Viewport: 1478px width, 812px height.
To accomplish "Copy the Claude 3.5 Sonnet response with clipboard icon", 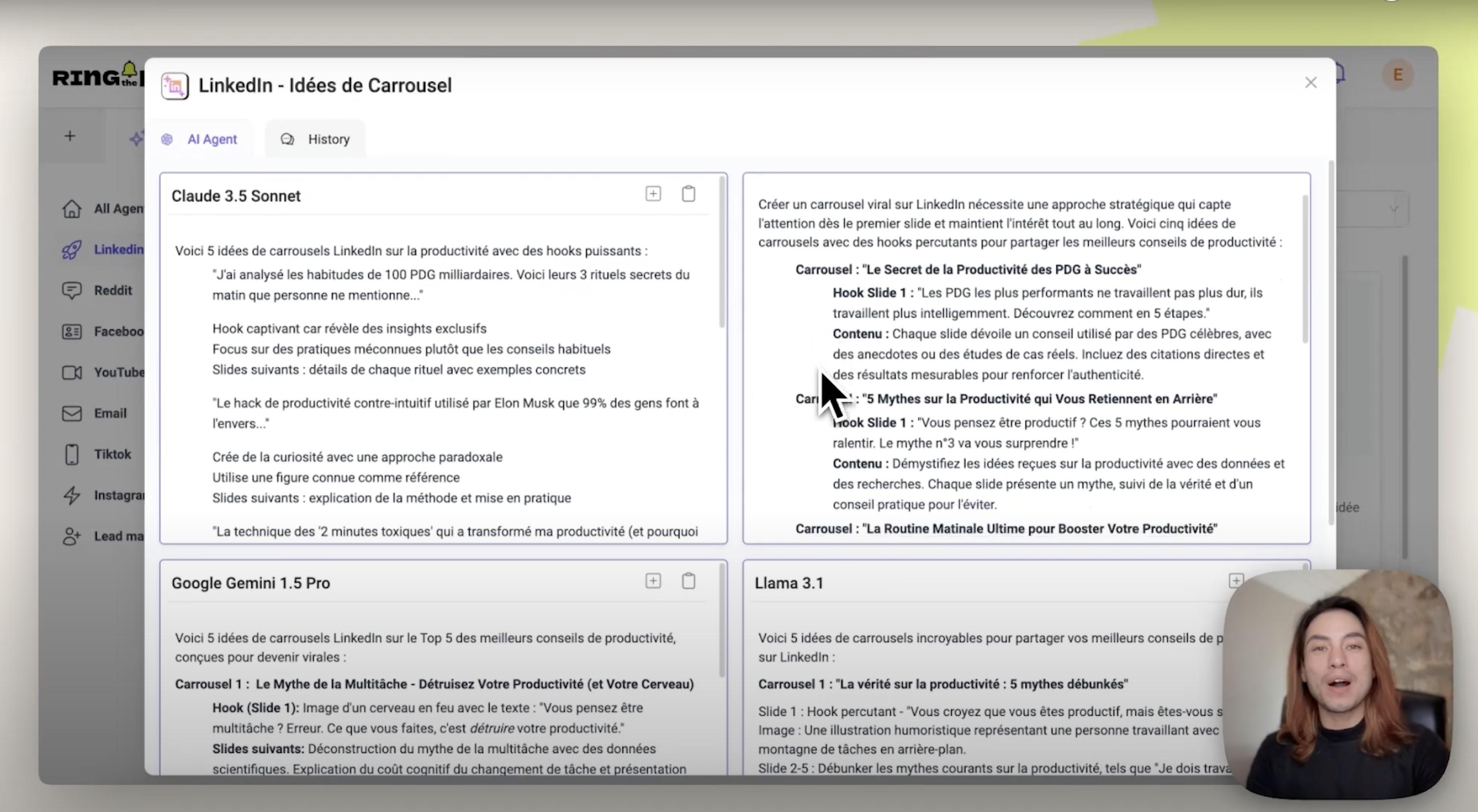I will coord(688,194).
